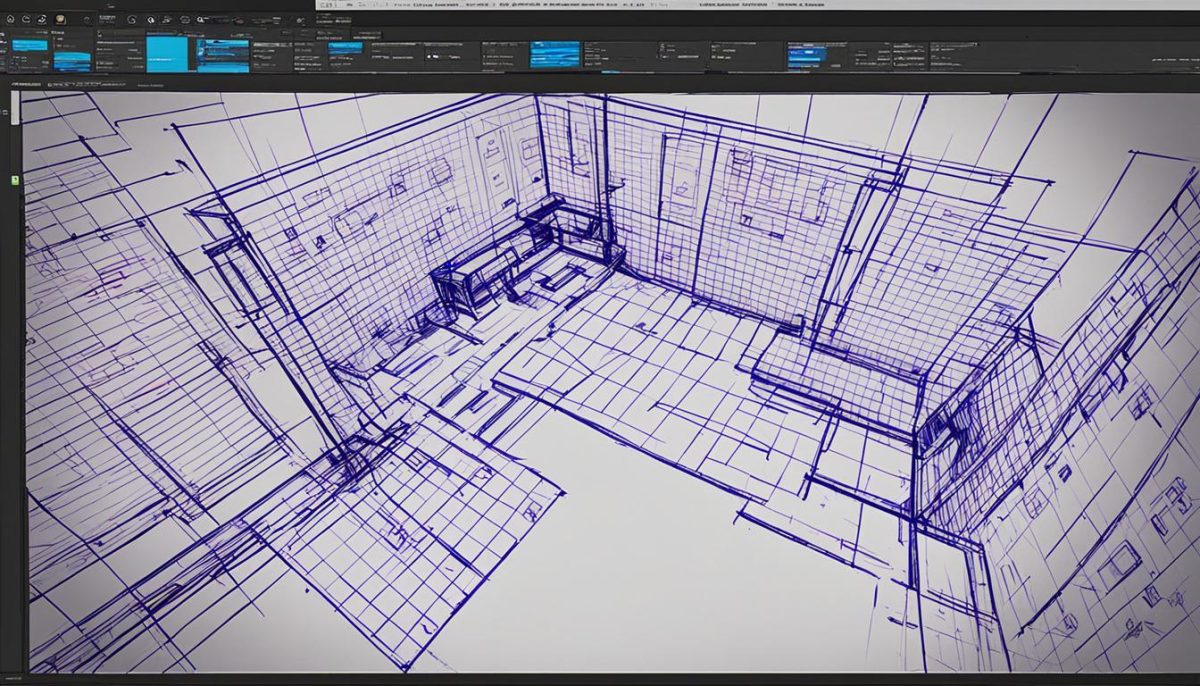Select the green status icon on the left edge

14,181
